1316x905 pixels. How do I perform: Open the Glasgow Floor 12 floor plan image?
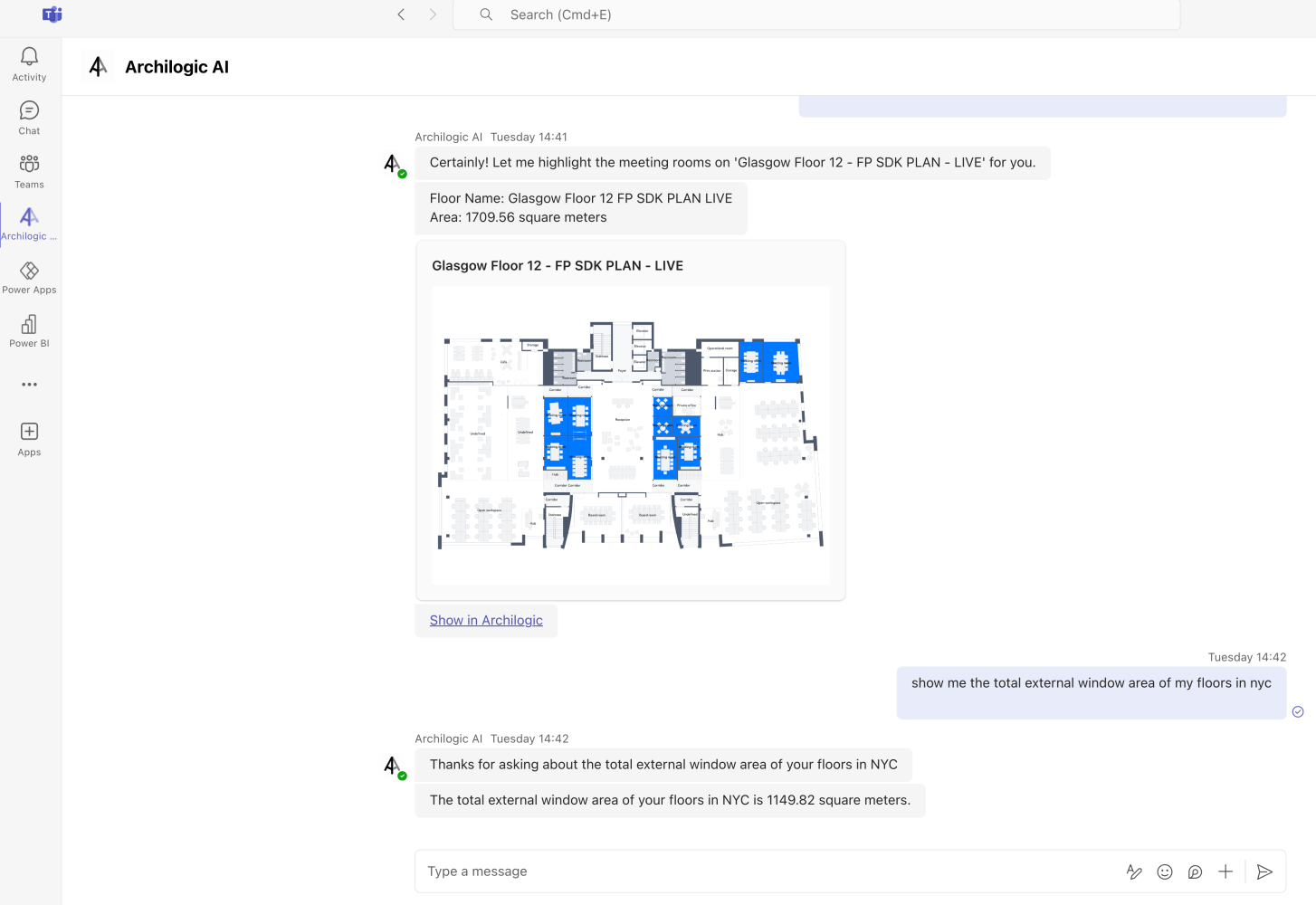coord(631,435)
